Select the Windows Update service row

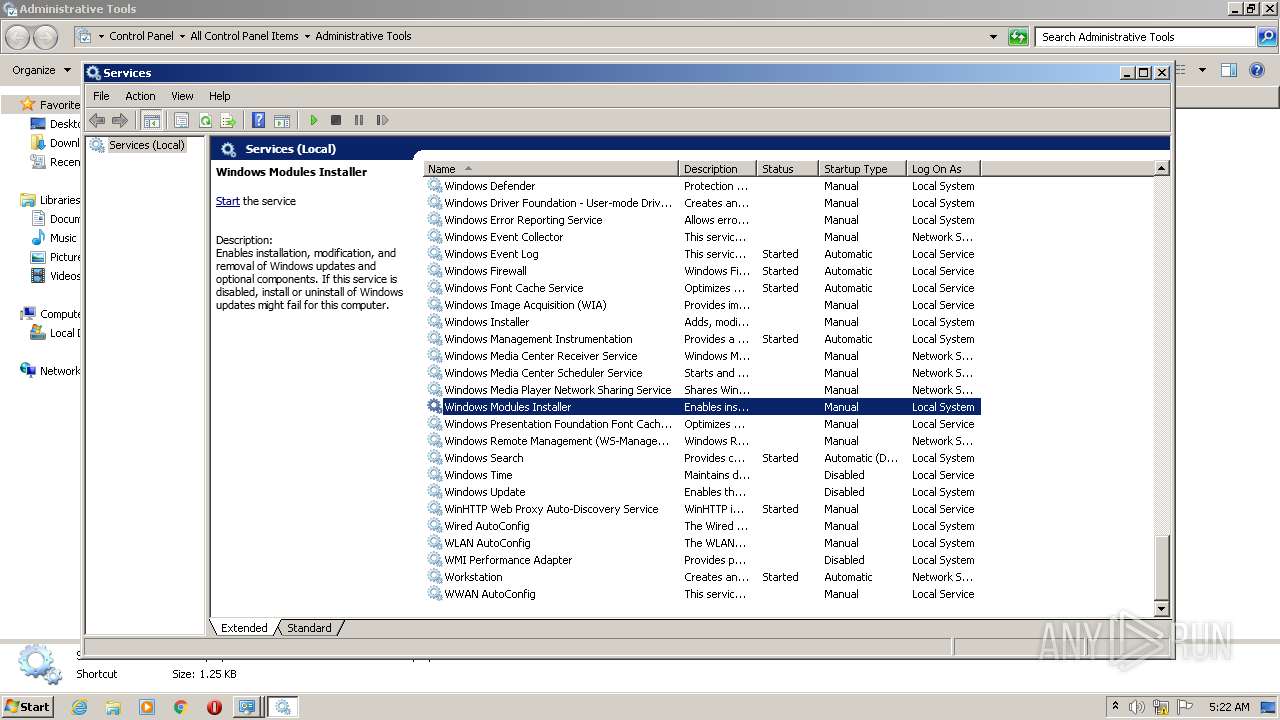tap(702, 492)
